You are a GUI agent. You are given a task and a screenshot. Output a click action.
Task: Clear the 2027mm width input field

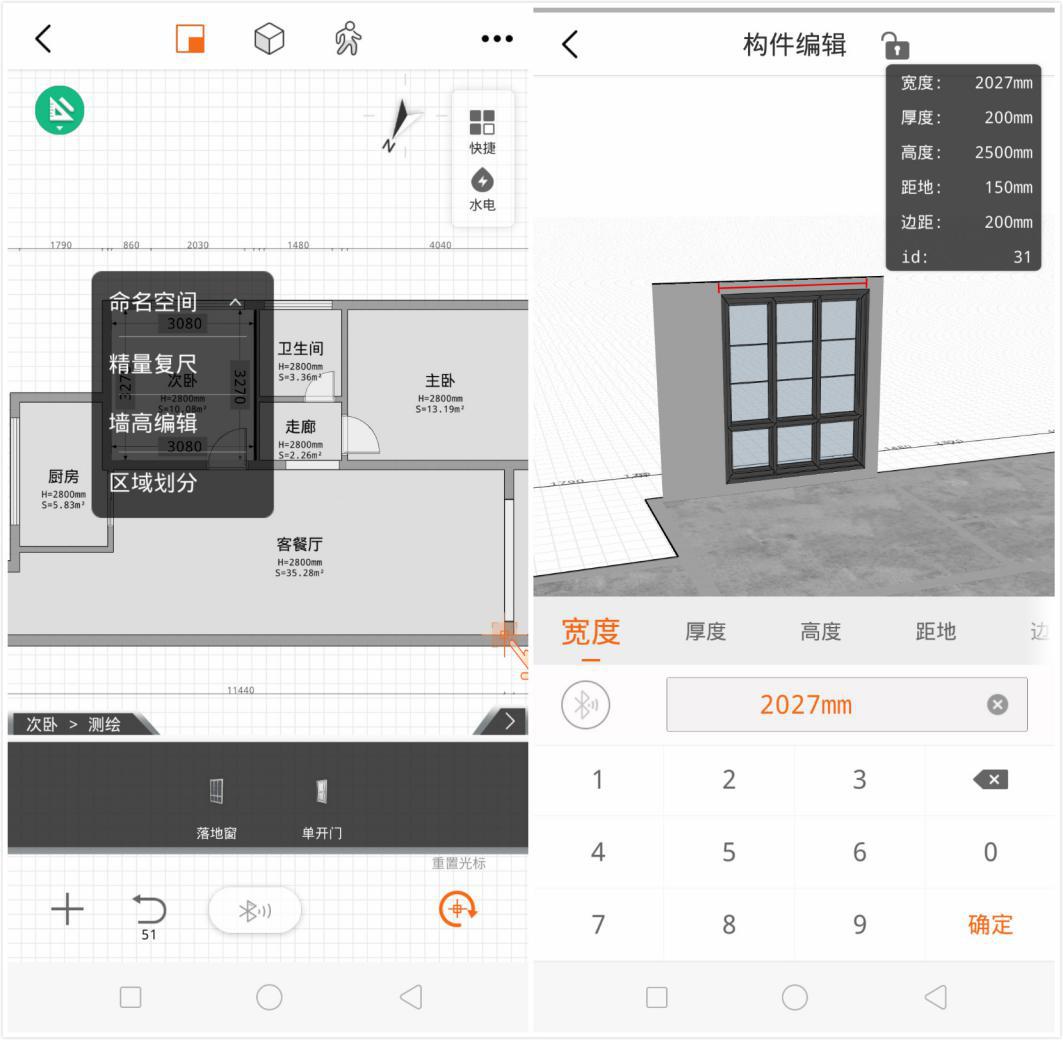click(x=997, y=704)
